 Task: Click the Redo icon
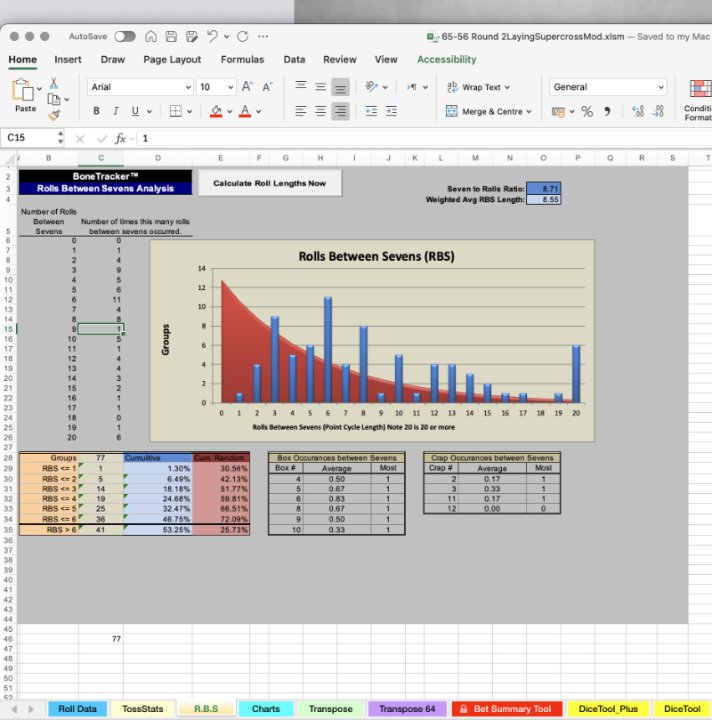[243, 36]
